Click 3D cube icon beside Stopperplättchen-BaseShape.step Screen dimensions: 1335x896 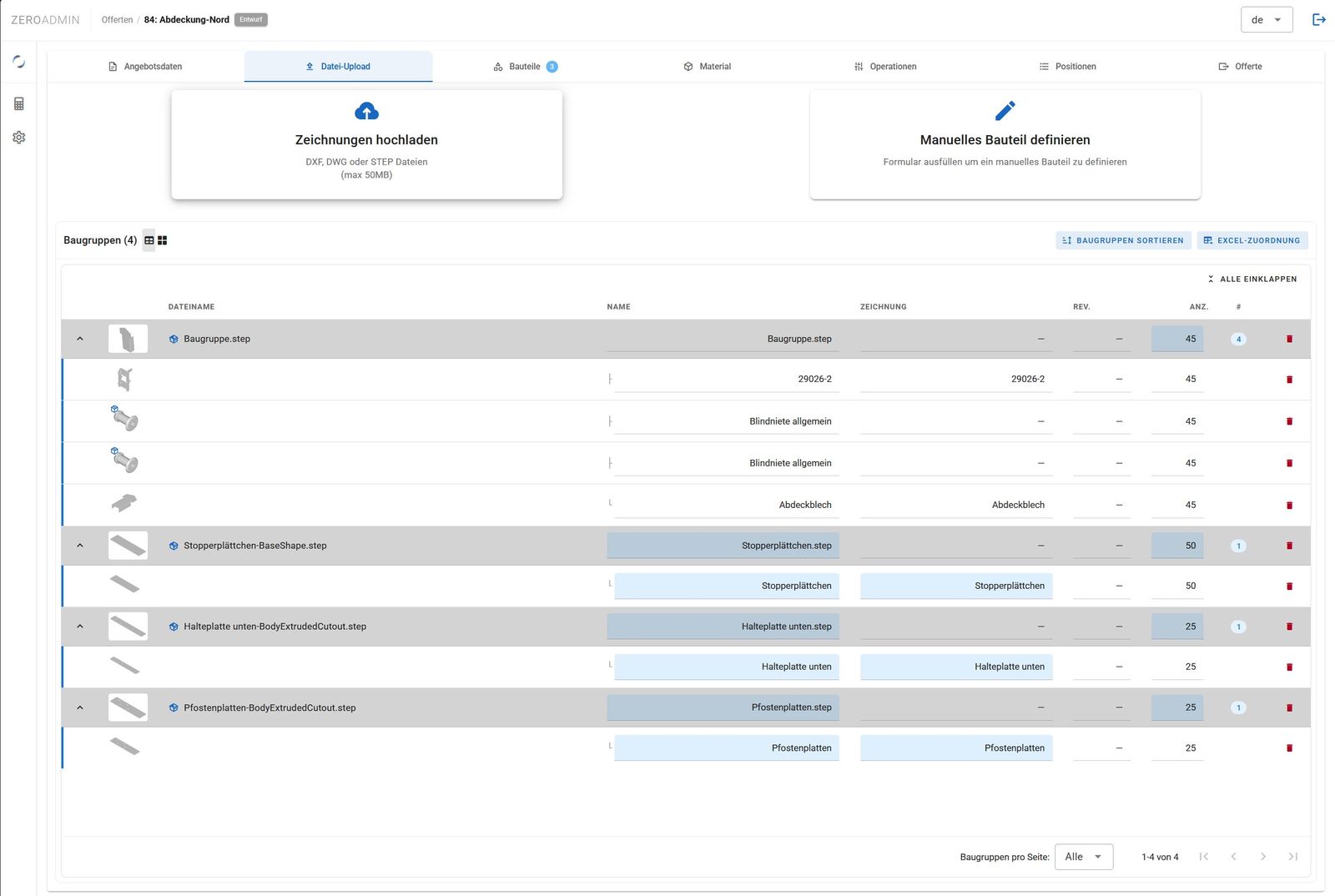174,546
